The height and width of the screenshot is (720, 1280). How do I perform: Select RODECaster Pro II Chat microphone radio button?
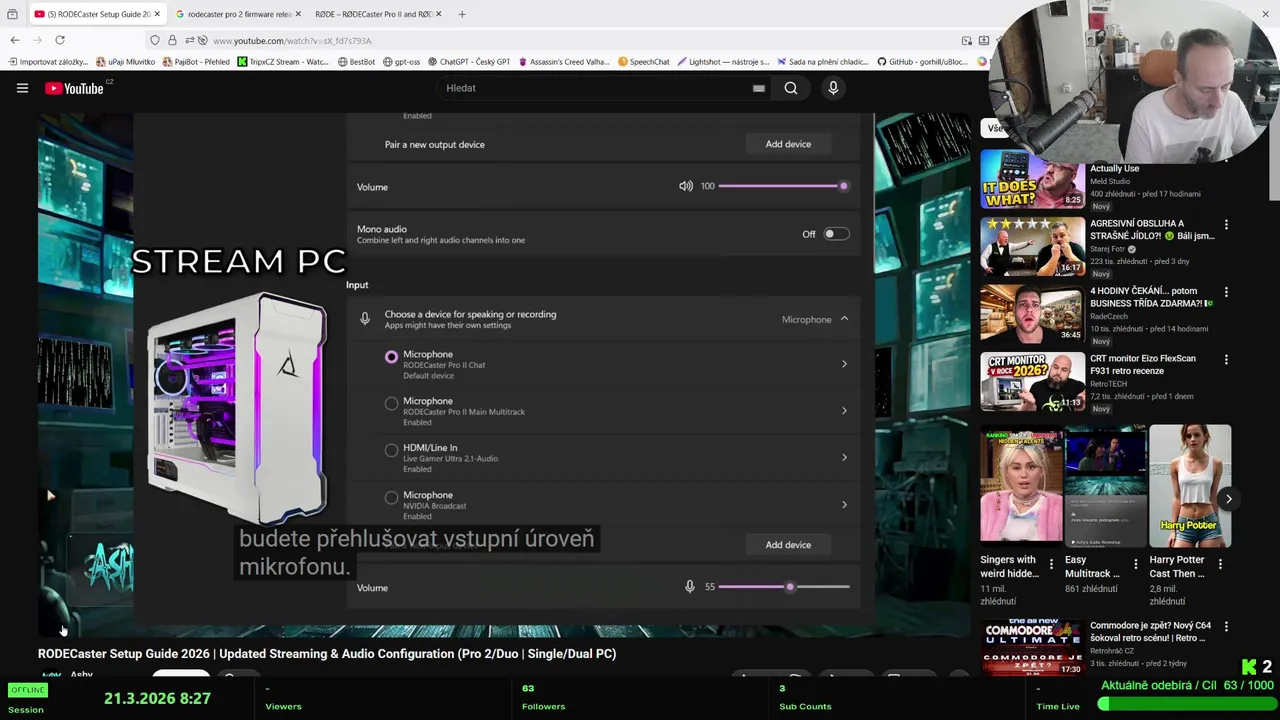pyautogui.click(x=391, y=356)
